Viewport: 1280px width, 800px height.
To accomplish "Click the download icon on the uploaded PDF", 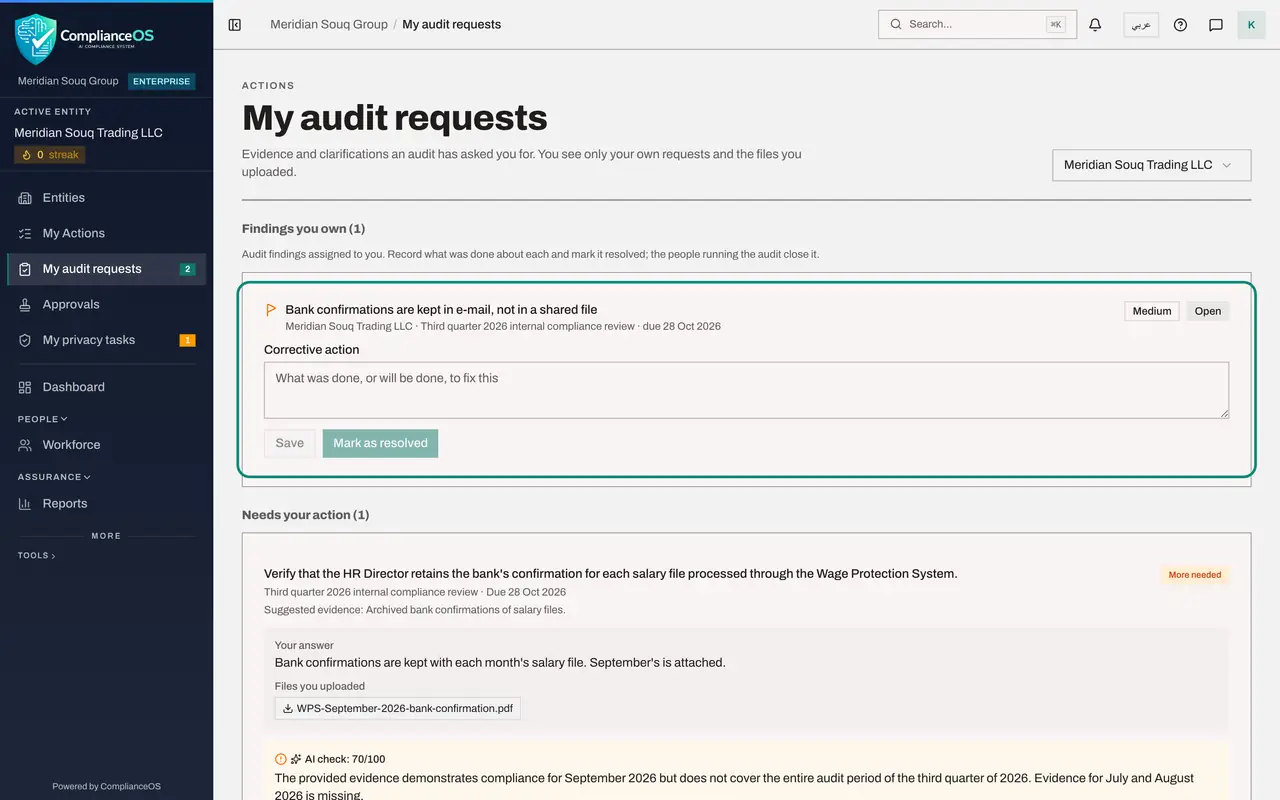I will 288,709.
